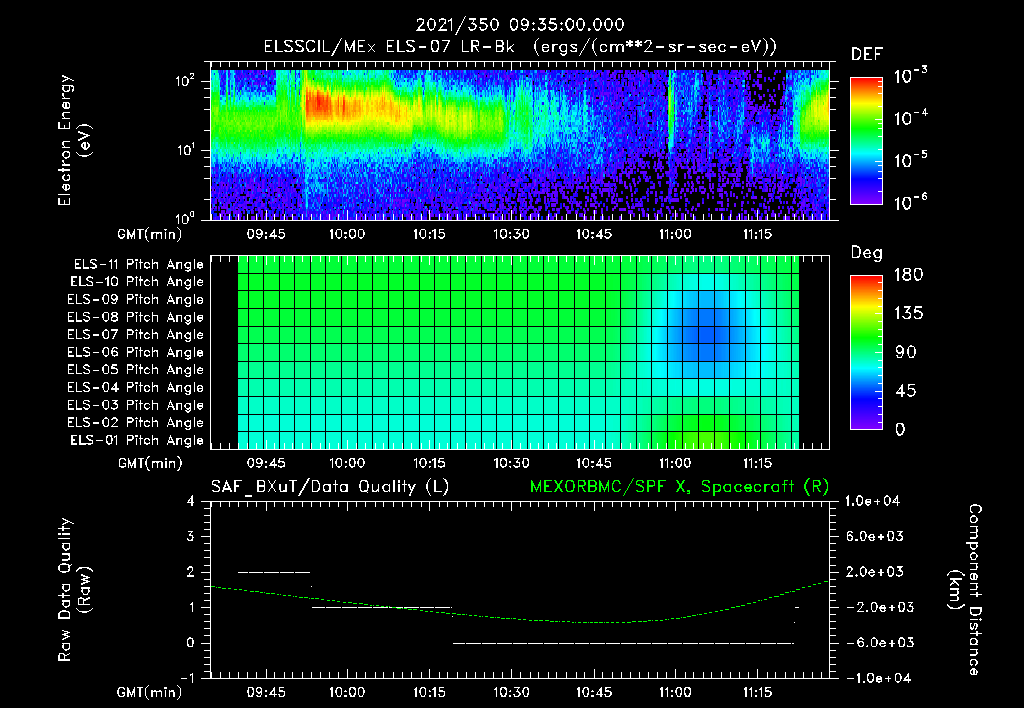
Task: Click the 10^-3 DEF color bar value
Action: 910,76
